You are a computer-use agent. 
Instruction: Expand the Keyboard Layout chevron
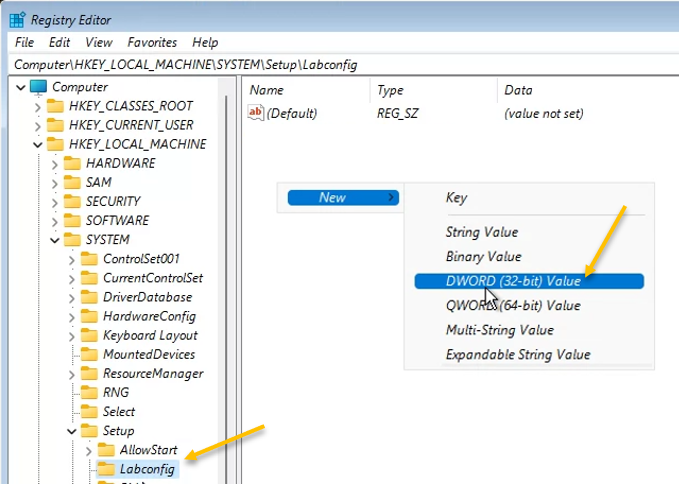click(71, 336)
